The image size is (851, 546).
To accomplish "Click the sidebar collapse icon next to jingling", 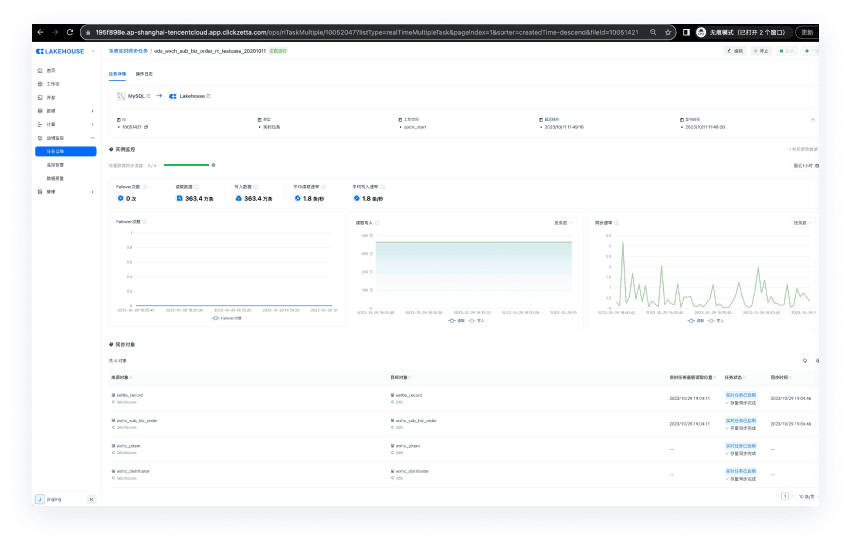I will tap(91, 498).
